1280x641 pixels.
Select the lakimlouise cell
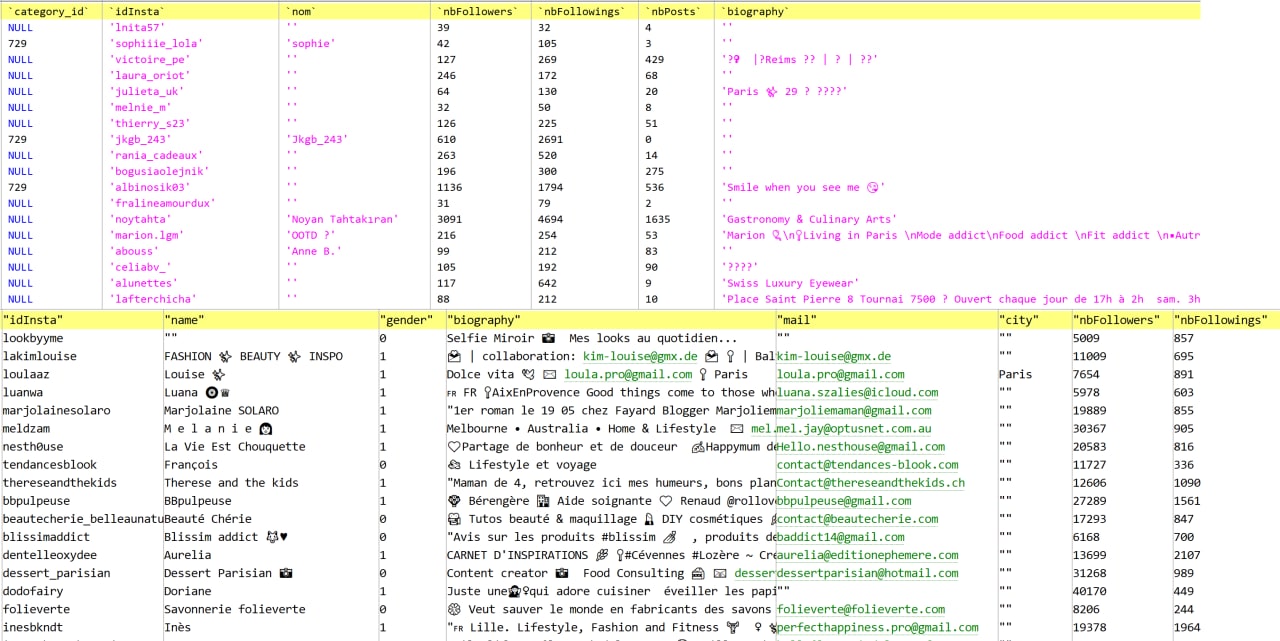click(40, 356)
